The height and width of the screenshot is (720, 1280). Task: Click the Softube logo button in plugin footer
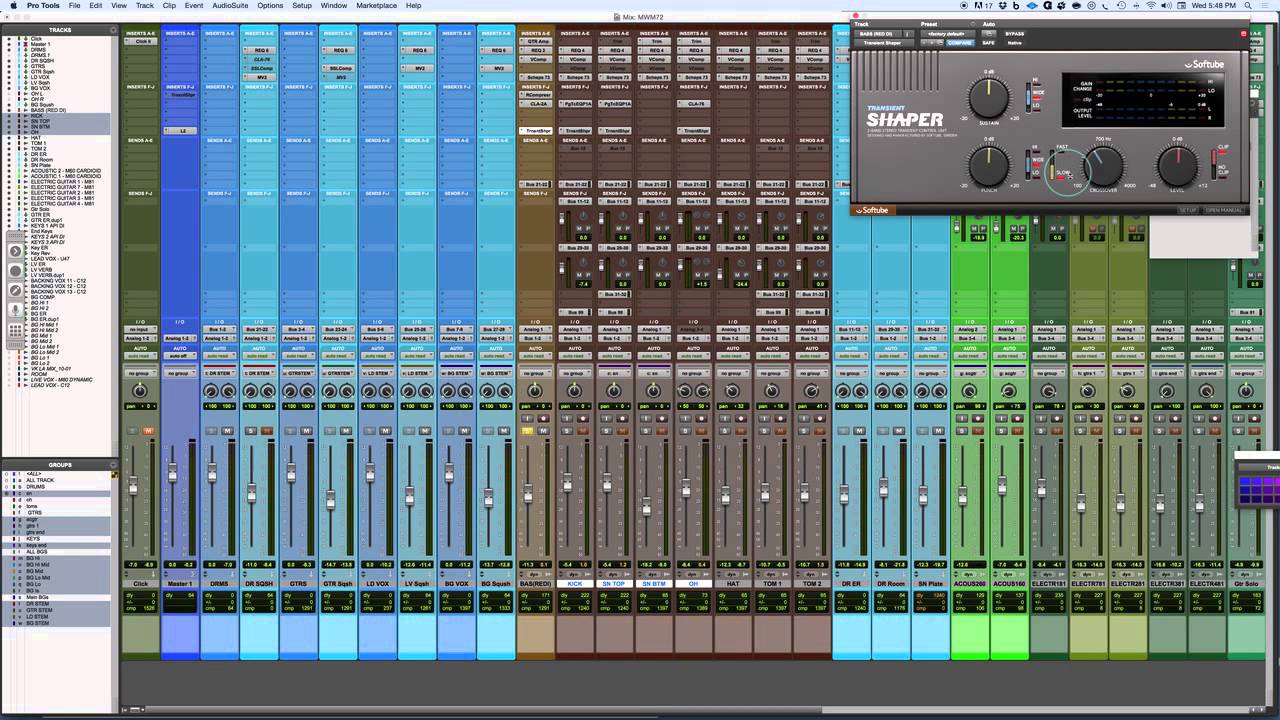(874, 210)
